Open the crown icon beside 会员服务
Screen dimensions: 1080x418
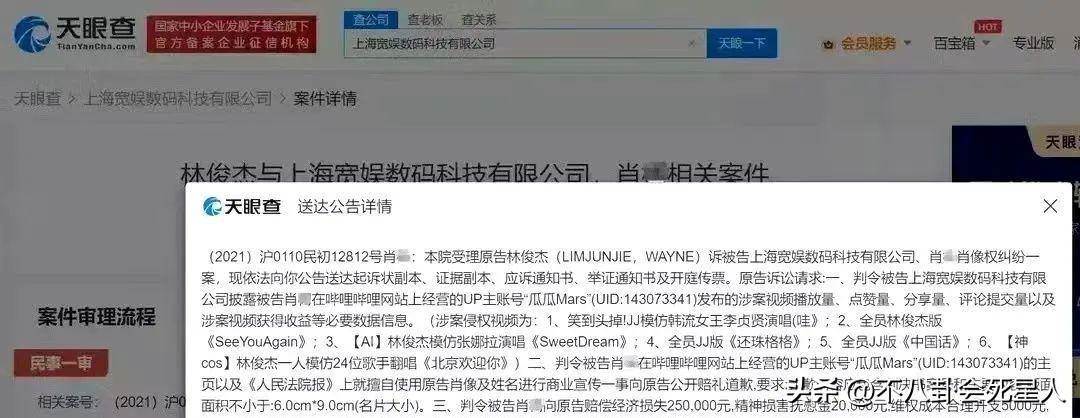click(x=828, y=44)
